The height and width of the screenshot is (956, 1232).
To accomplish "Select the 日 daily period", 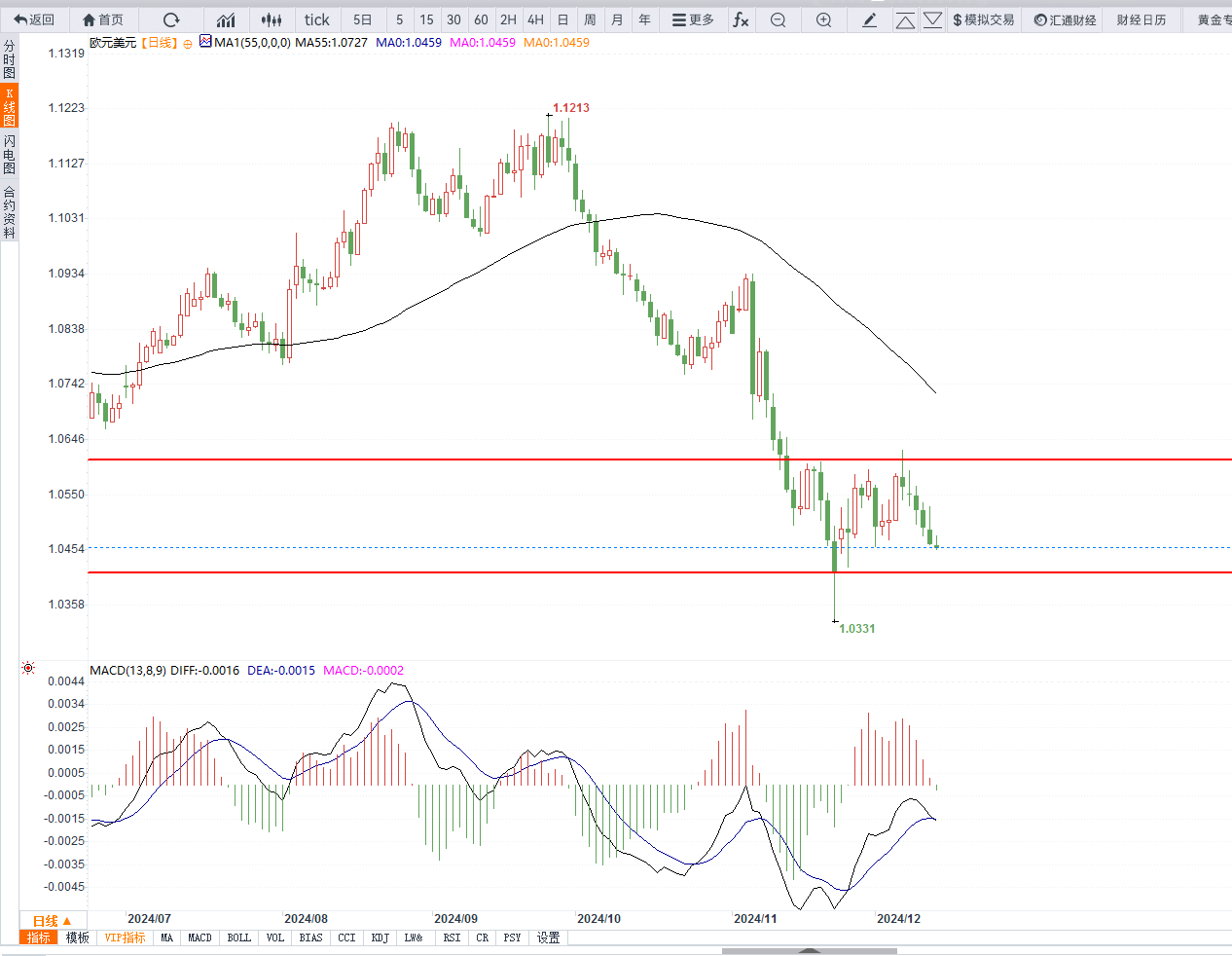I will pos(562,19).
